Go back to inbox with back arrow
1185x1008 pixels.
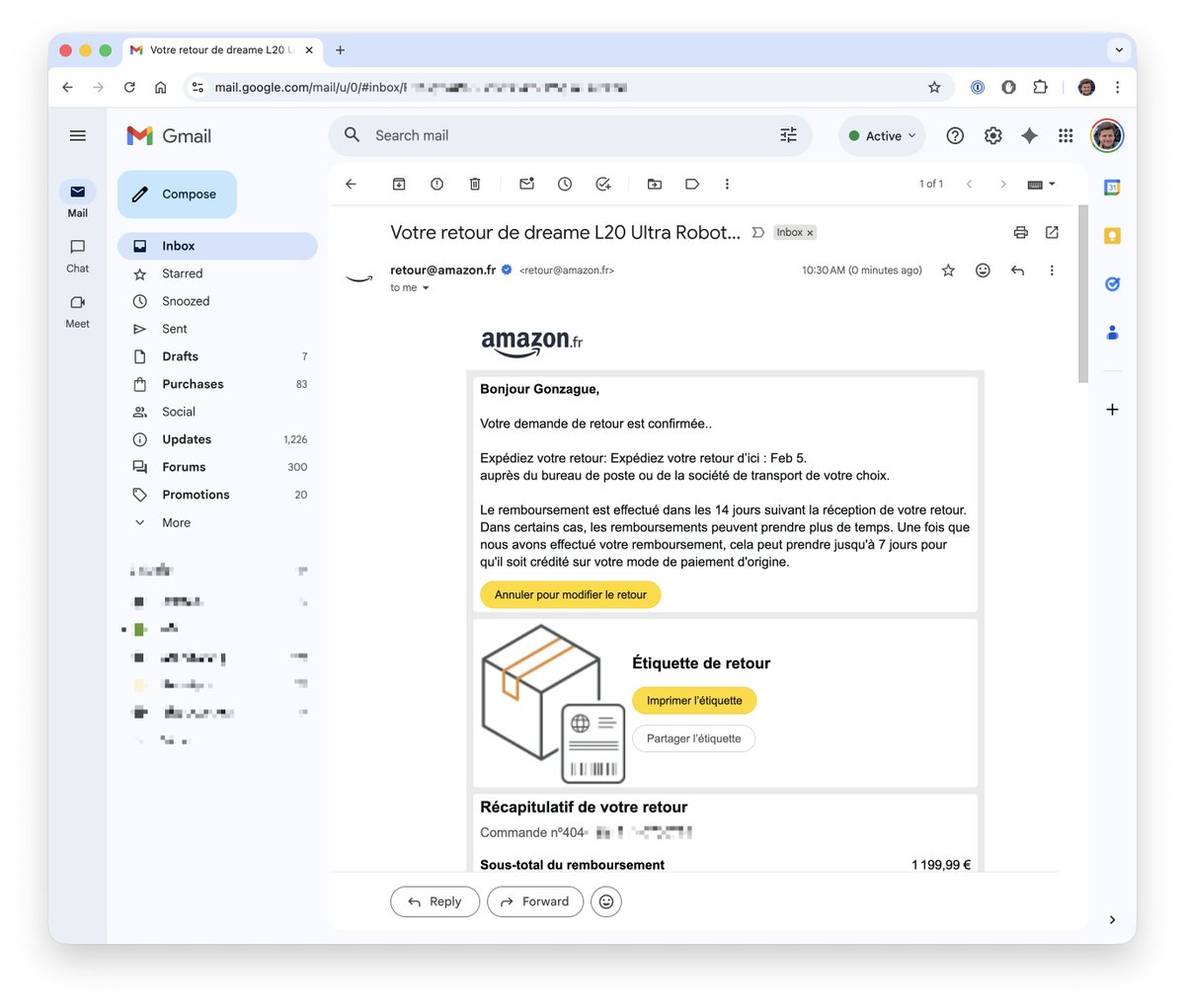point(351,184)
